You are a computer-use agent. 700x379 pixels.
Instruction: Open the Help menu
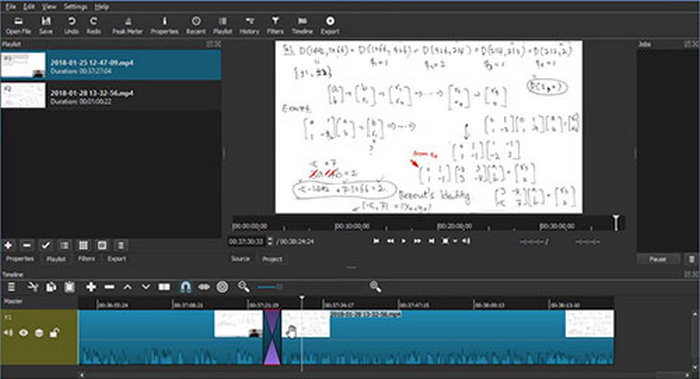coord(102,7)
